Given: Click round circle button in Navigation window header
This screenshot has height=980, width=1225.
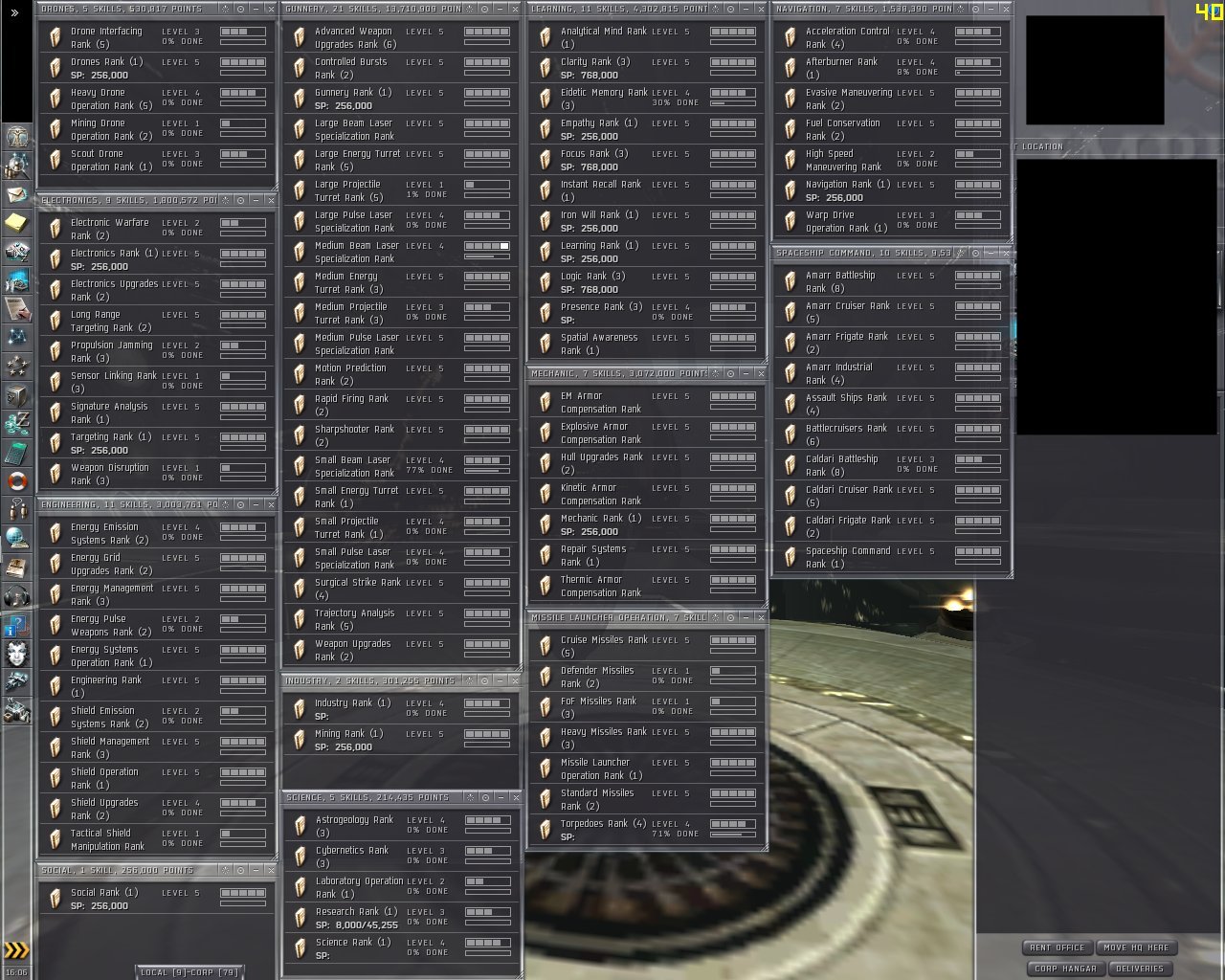Looking at the screenshot, I should 976,9.
